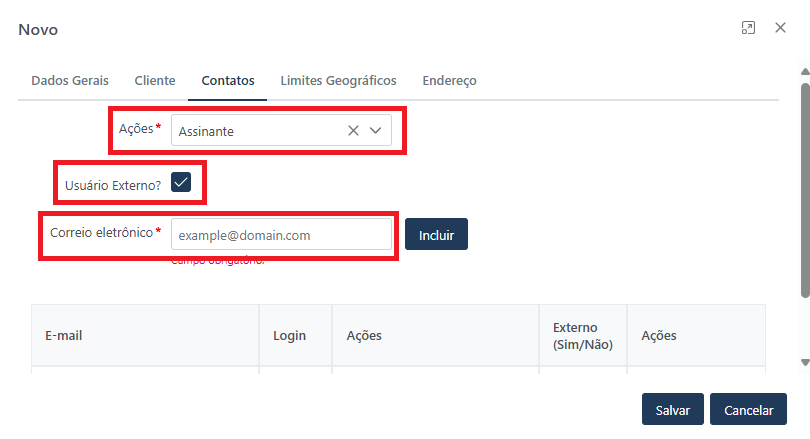810x439 pixels.
Task: Expand the Novo dialog to fullscreen
Action: tap(748, 28)
